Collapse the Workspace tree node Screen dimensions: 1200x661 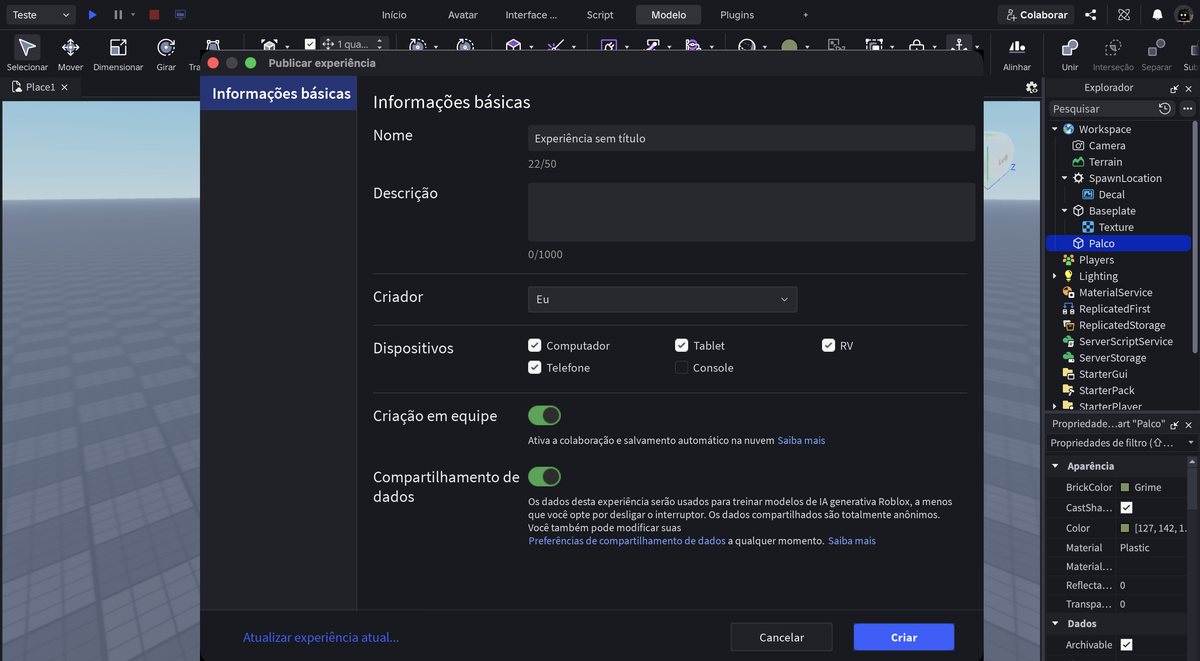(1054, 129)
